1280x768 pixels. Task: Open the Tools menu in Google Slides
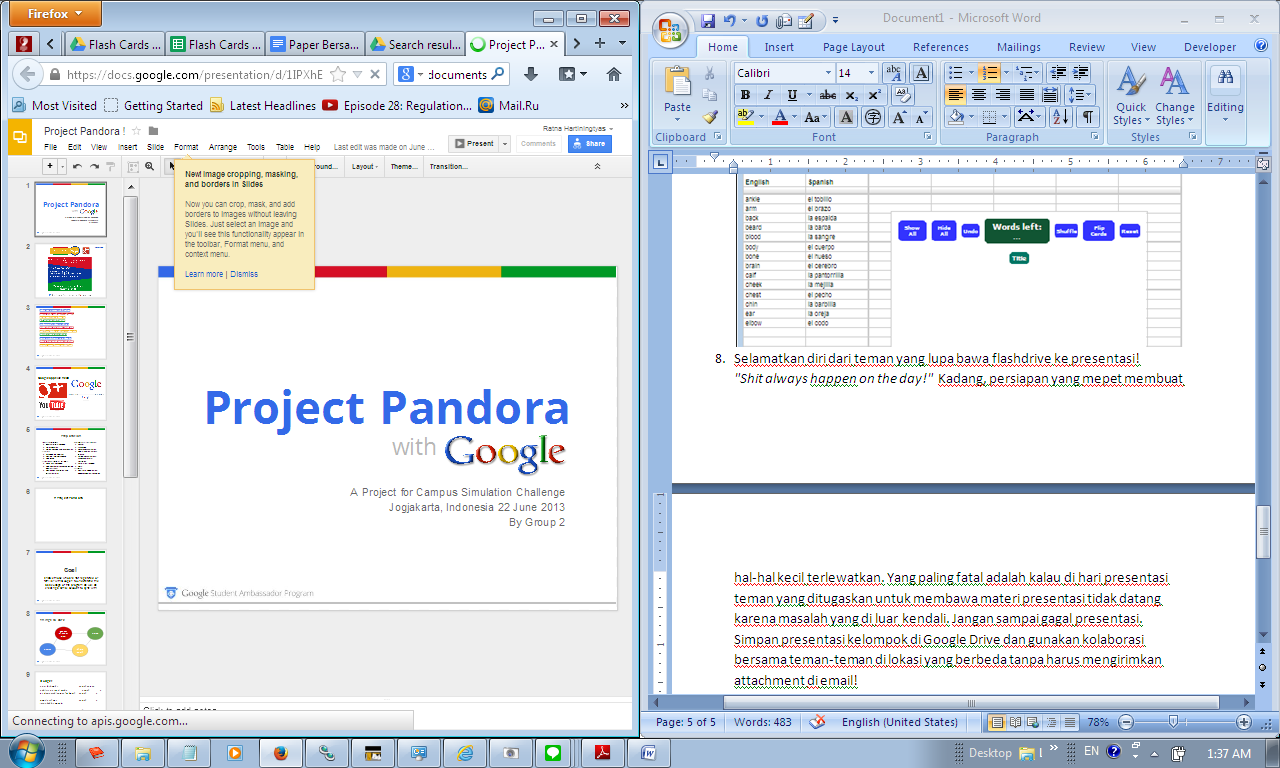[x=256, y=147]
